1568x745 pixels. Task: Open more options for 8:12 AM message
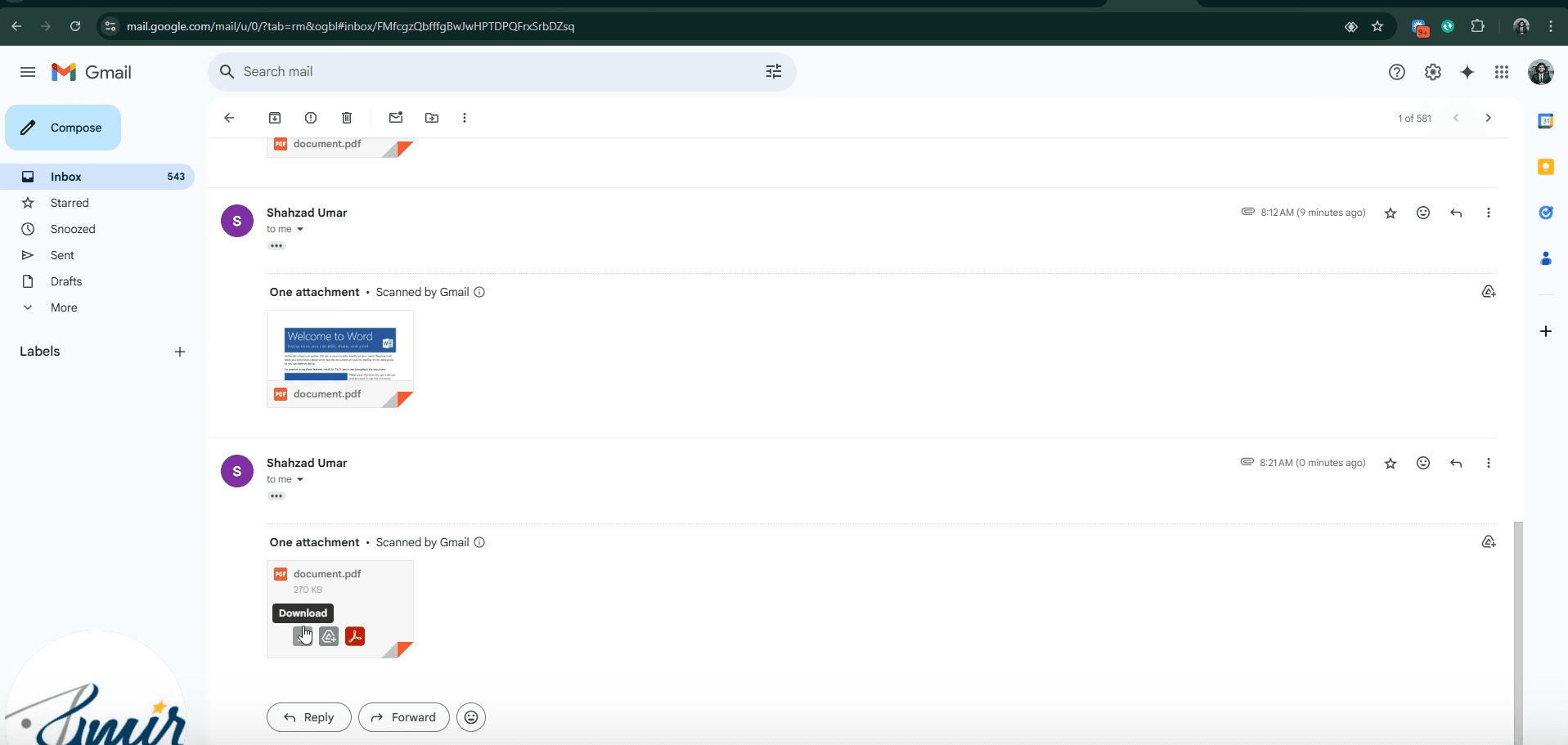[1489, 213]
